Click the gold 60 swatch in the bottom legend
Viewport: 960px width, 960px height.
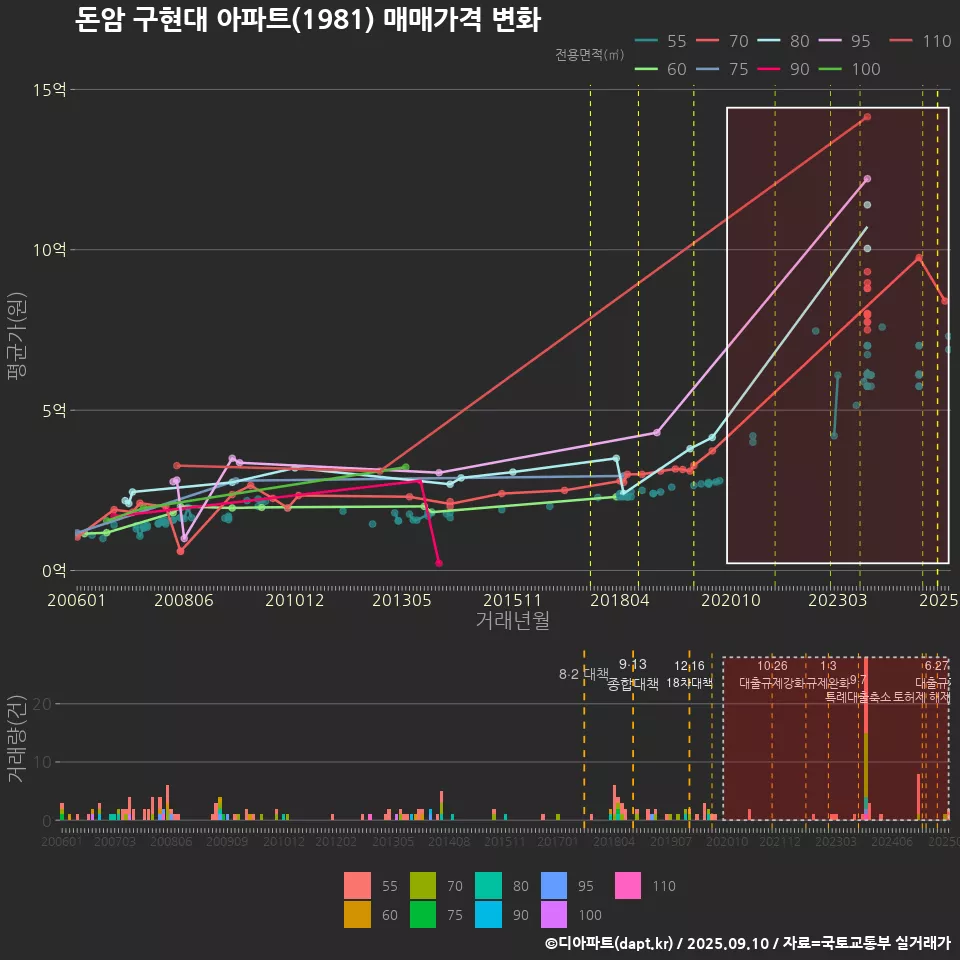(357, 915)
